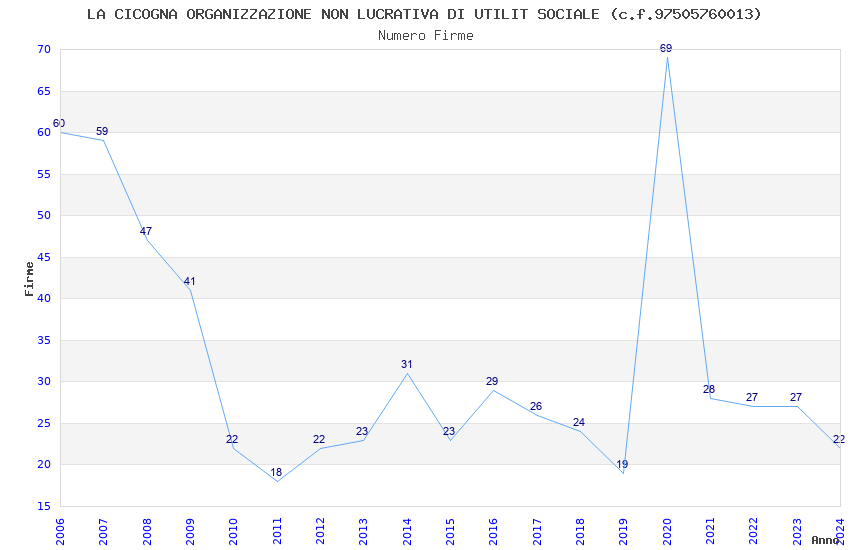This screenshot has width=850, height=550.
Task: Click the Numero Firme subtitle
Action: click(x=426, y=35)
